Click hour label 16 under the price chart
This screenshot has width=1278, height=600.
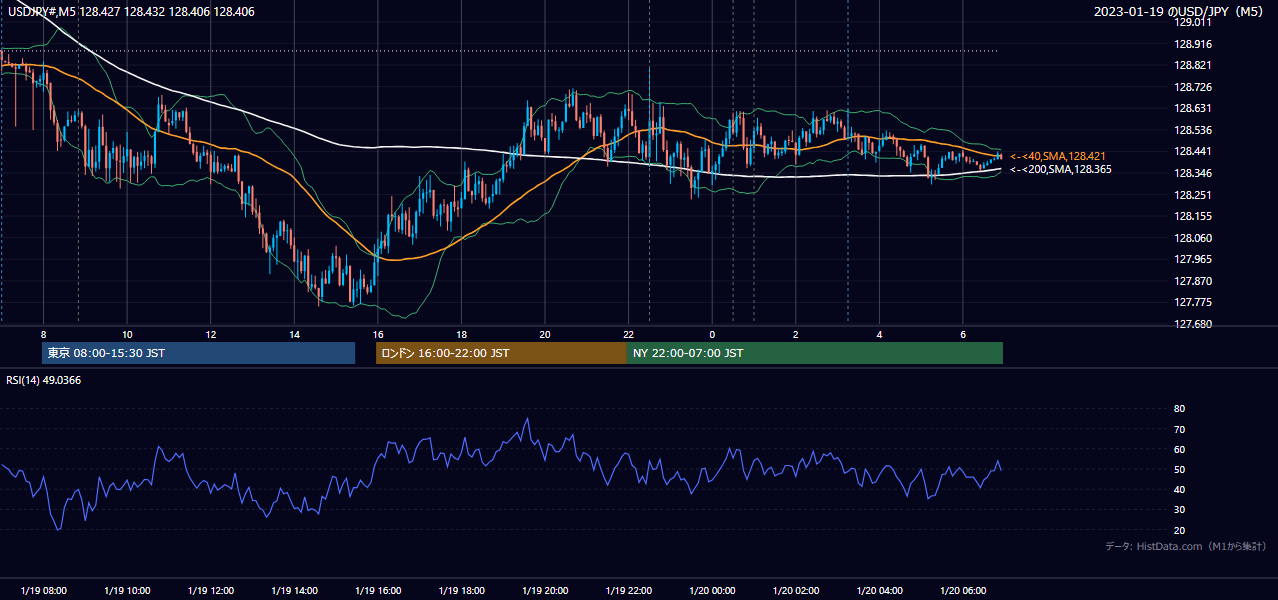click(x=377, y=334)
